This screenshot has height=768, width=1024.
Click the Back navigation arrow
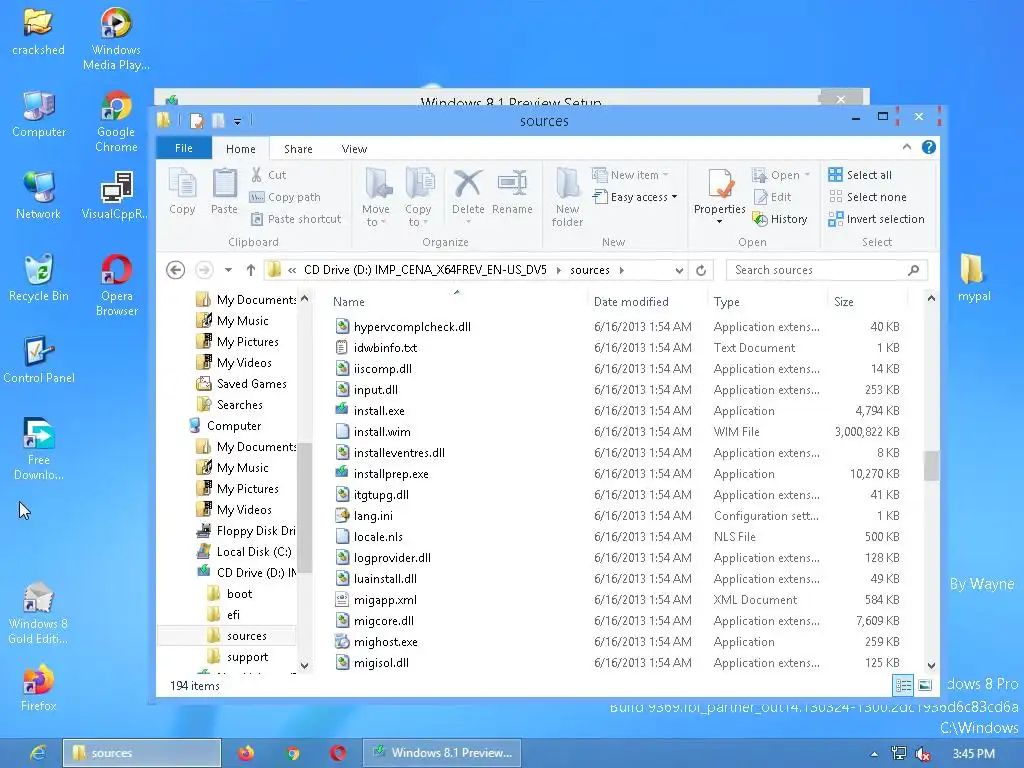pyautogui.click(x=175, y=270)
